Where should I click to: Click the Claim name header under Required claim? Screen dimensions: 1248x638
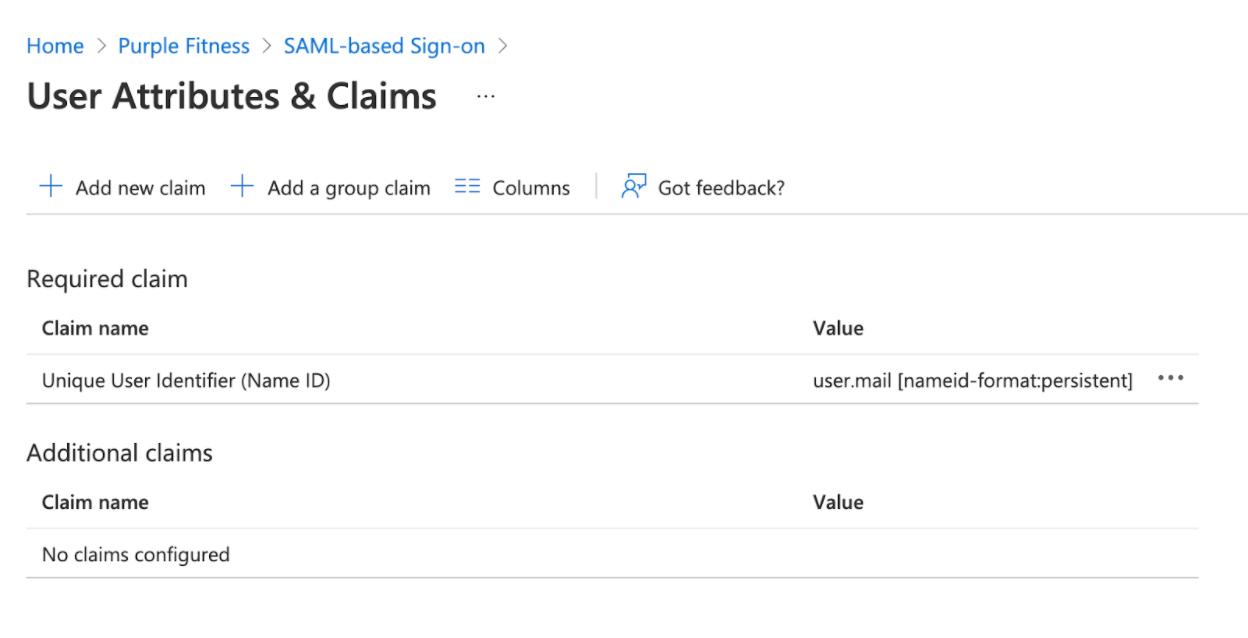tap(95, 328)
